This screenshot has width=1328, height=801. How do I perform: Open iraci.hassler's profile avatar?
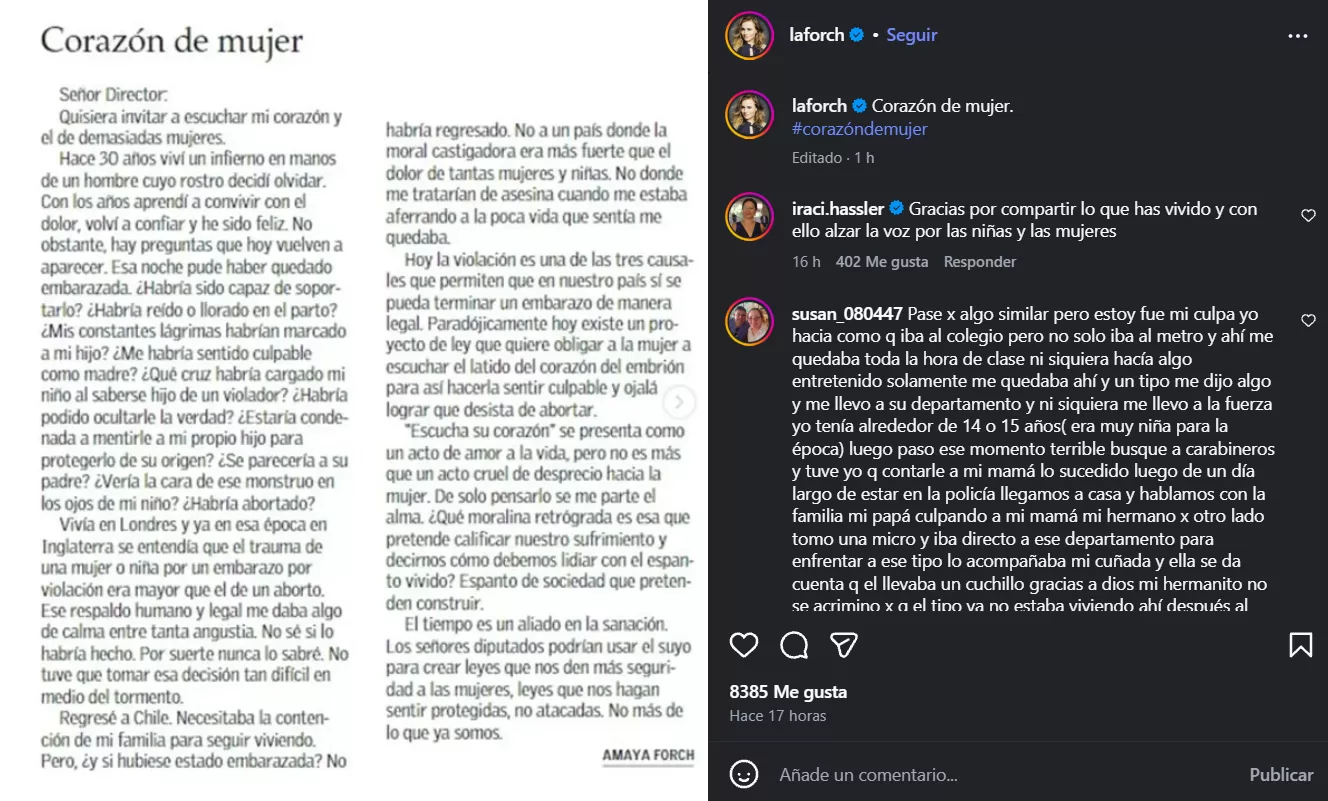[749, 219]
